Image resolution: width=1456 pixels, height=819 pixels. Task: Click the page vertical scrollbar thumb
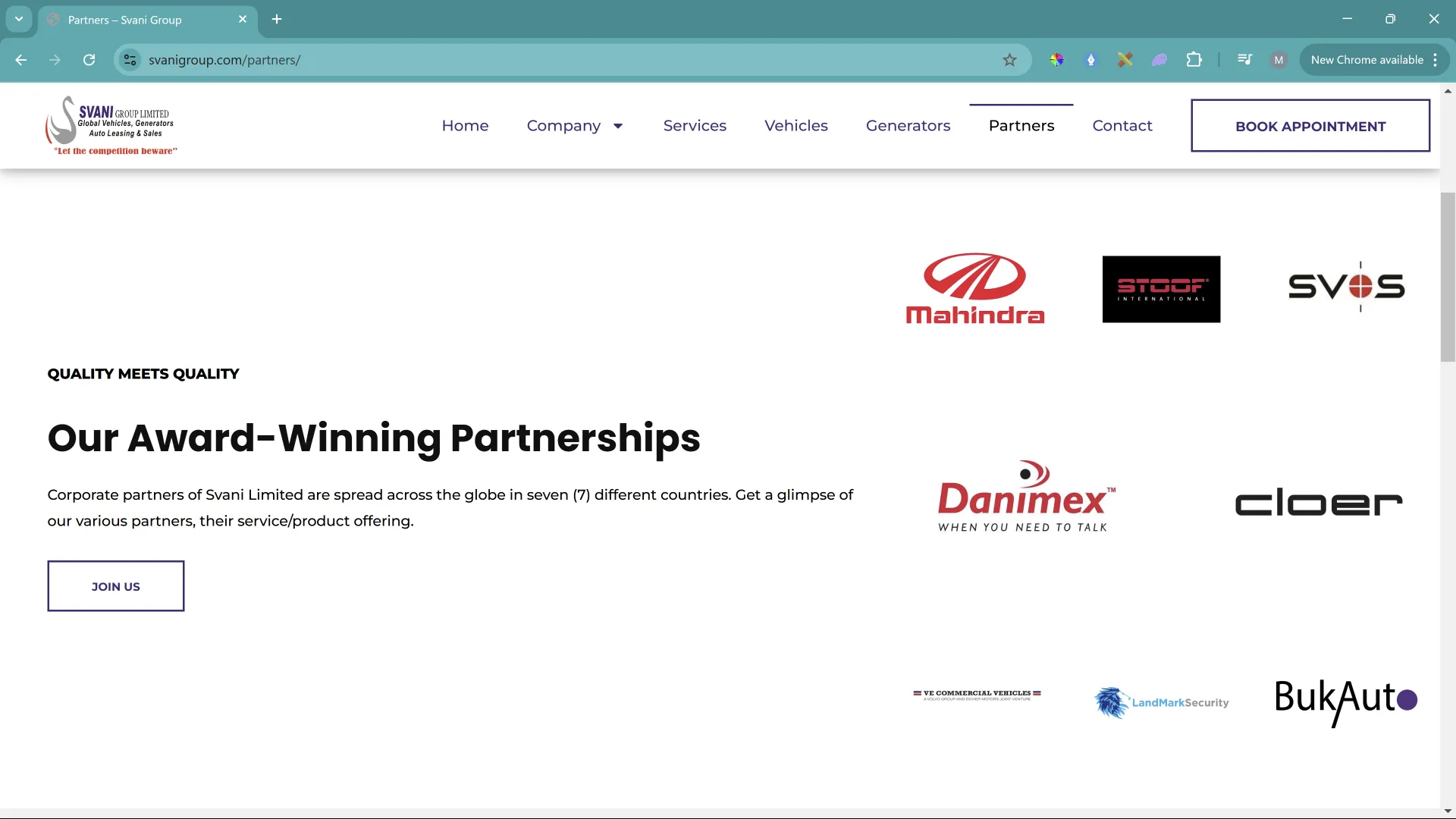1448,277
